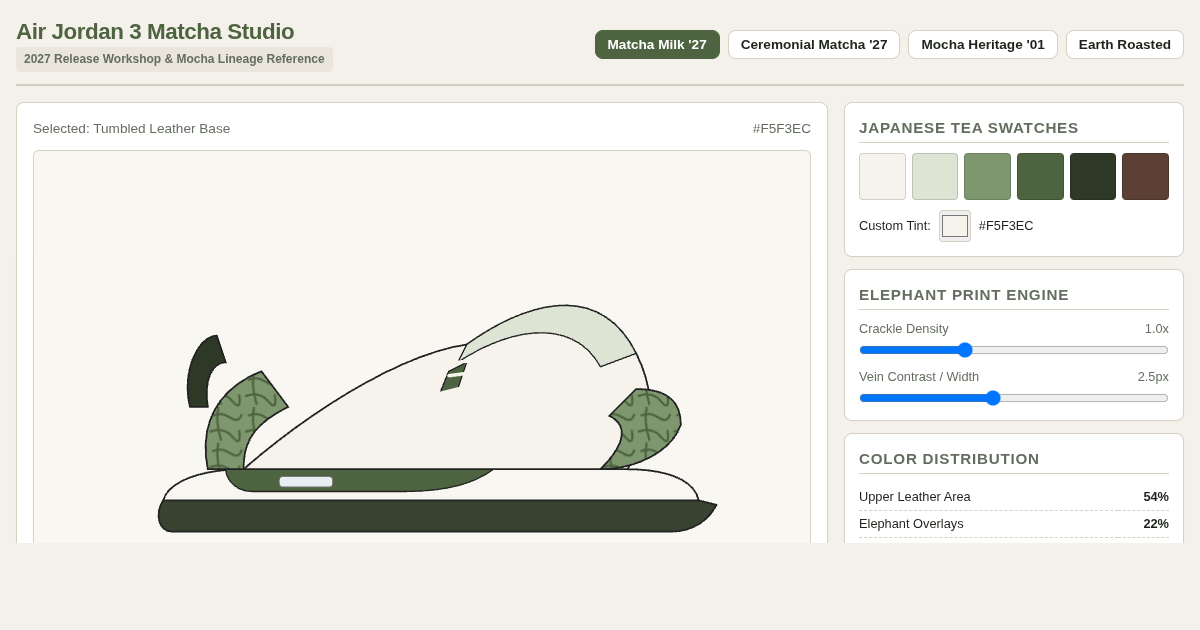
Task: Open the Mocha Heritage '01 tab
Action: tap(983, 45)
